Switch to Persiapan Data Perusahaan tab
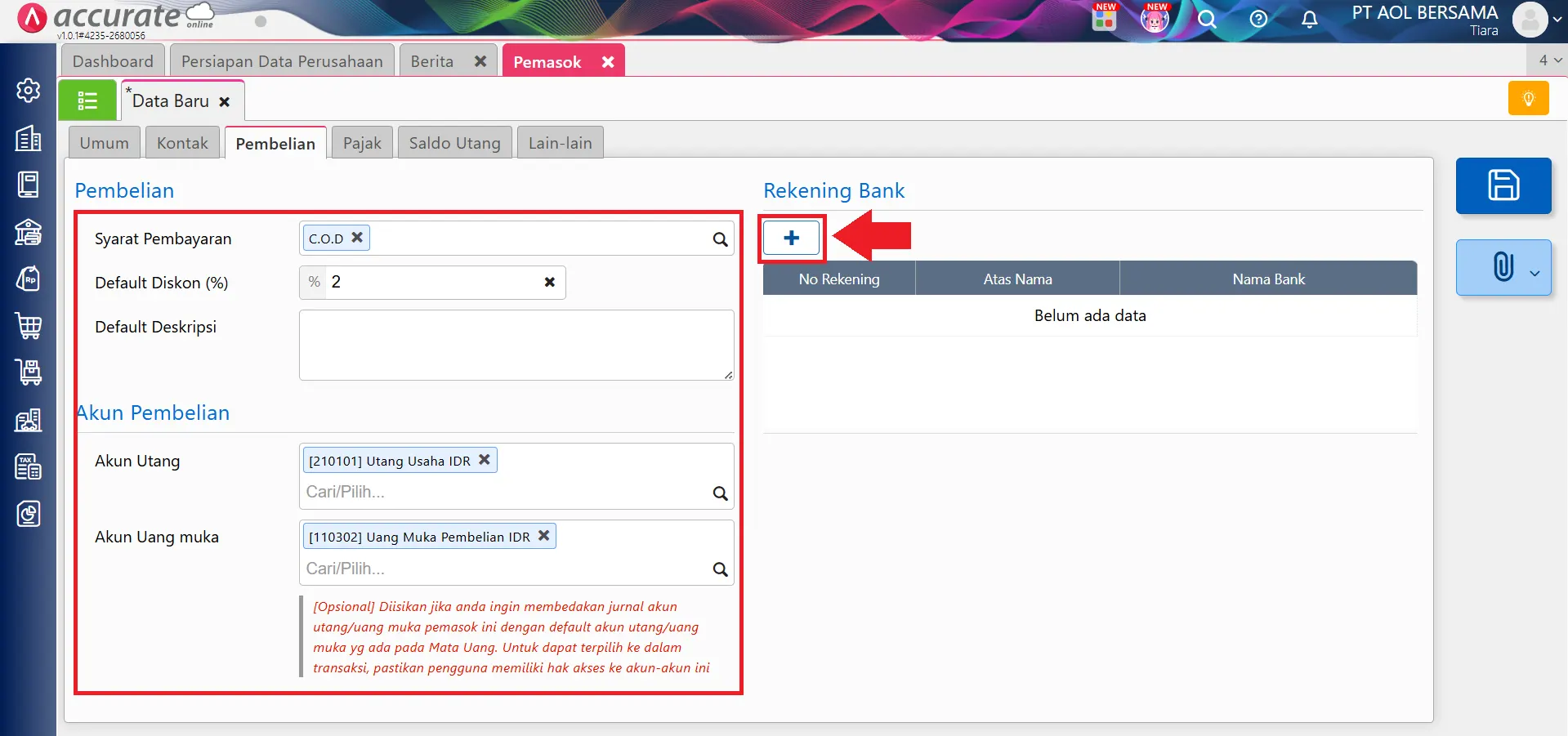Image resolution: width=1568 pixels, height=736 pixels. 282,61
